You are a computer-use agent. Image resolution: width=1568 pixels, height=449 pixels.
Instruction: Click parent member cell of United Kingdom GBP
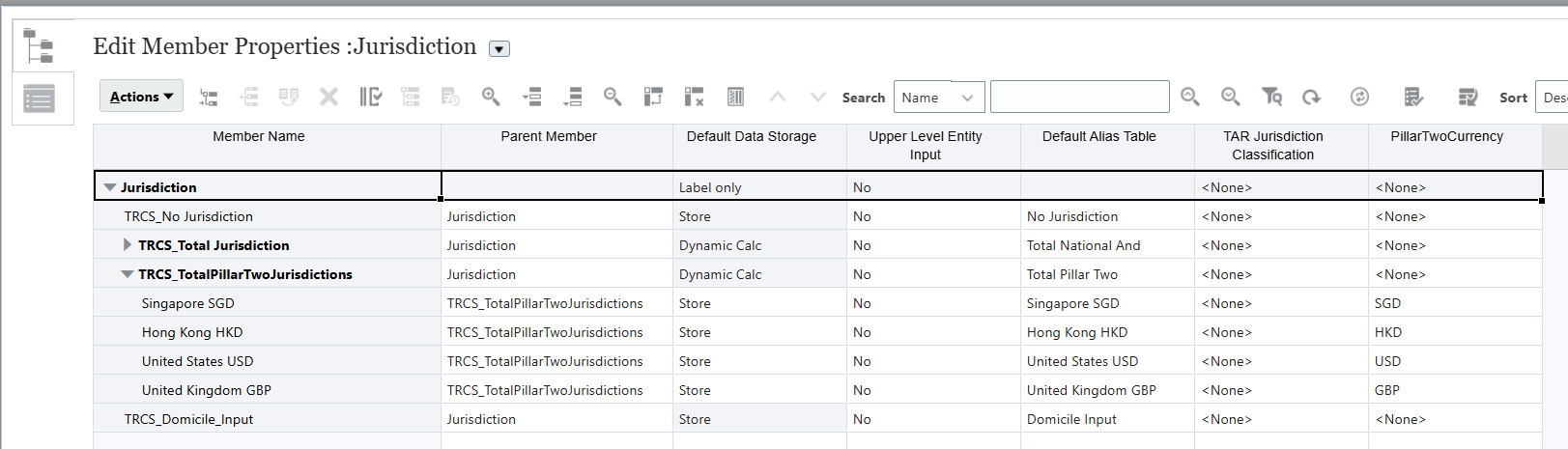556,390
